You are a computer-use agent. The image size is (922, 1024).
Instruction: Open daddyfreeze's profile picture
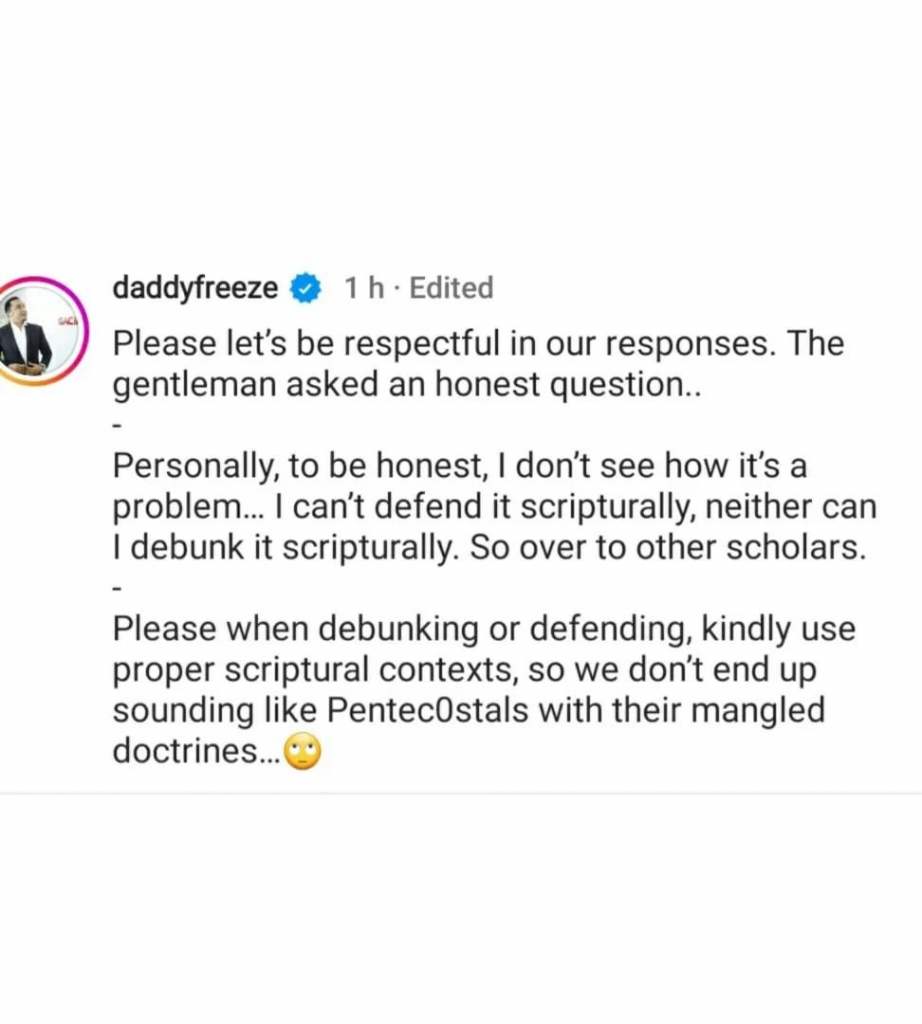coord(41,332)
